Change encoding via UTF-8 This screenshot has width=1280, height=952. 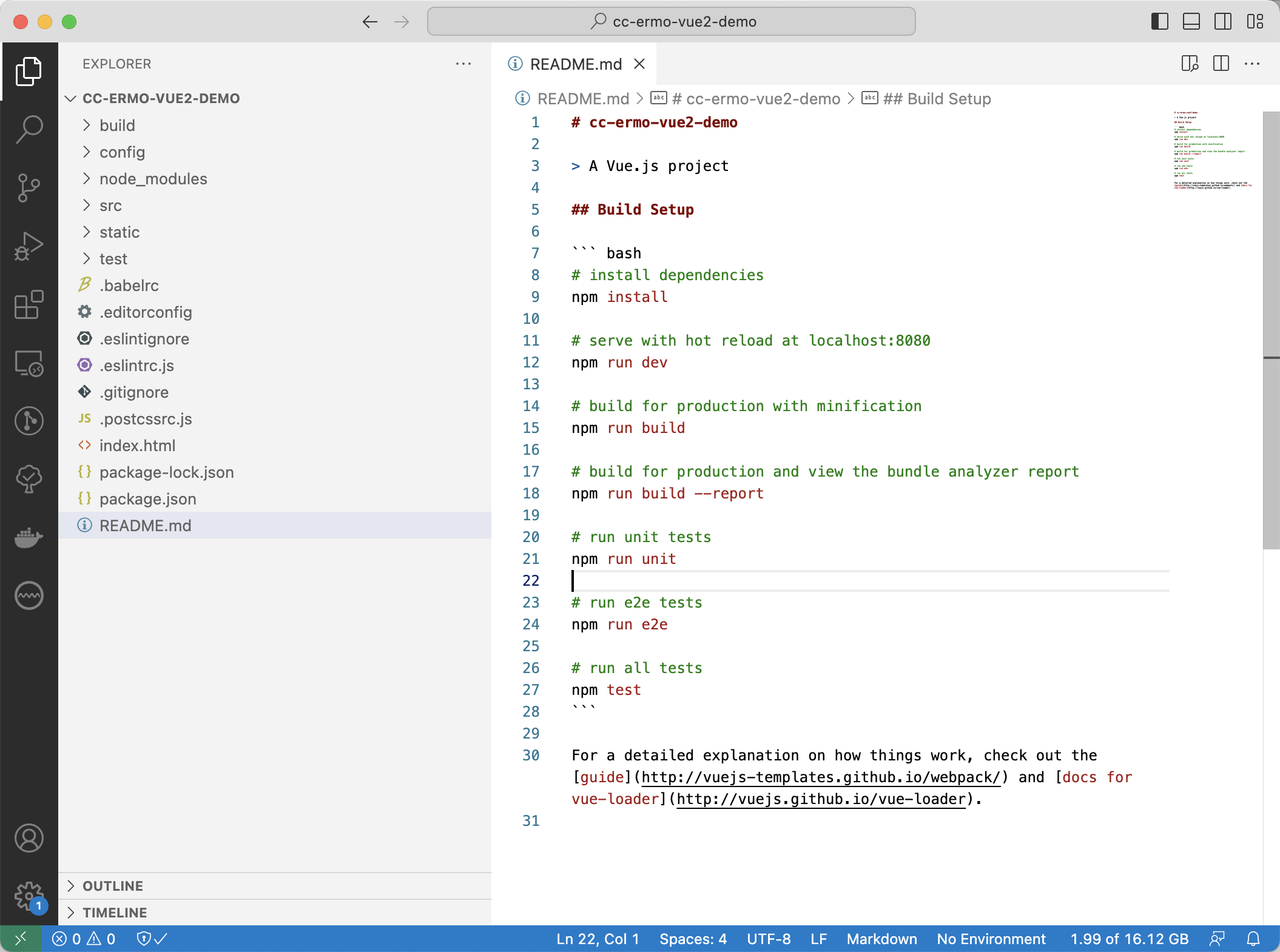(769, 939)
